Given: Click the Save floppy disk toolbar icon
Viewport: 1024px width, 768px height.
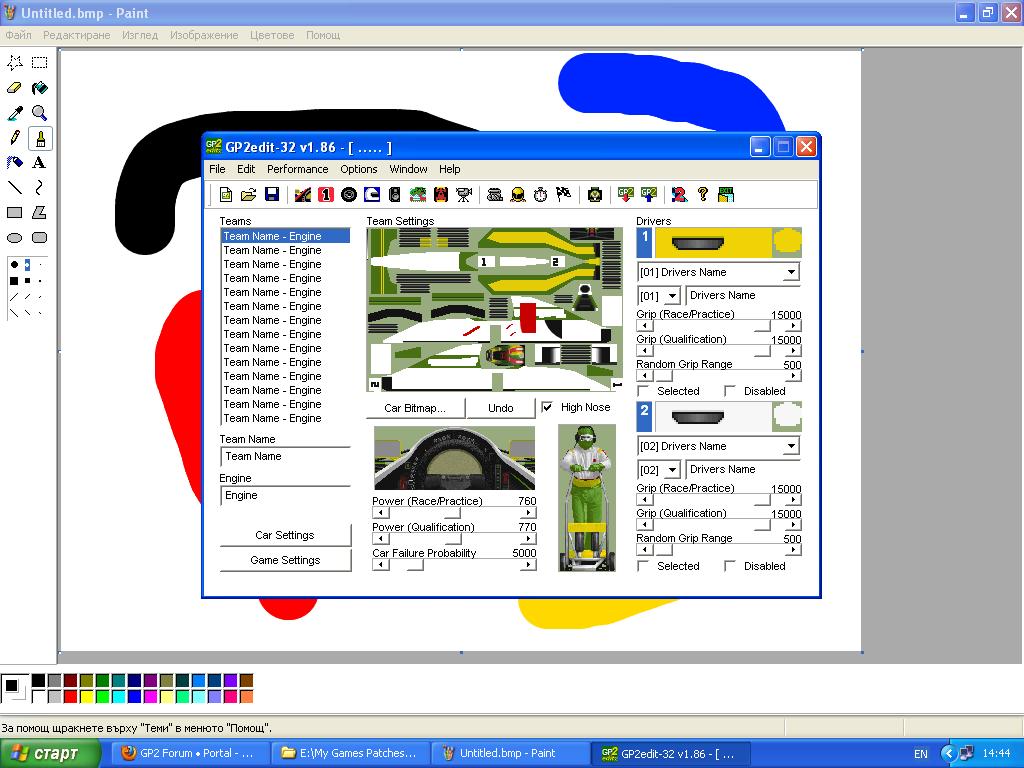Looking at the screenshot, I should 272,195.
